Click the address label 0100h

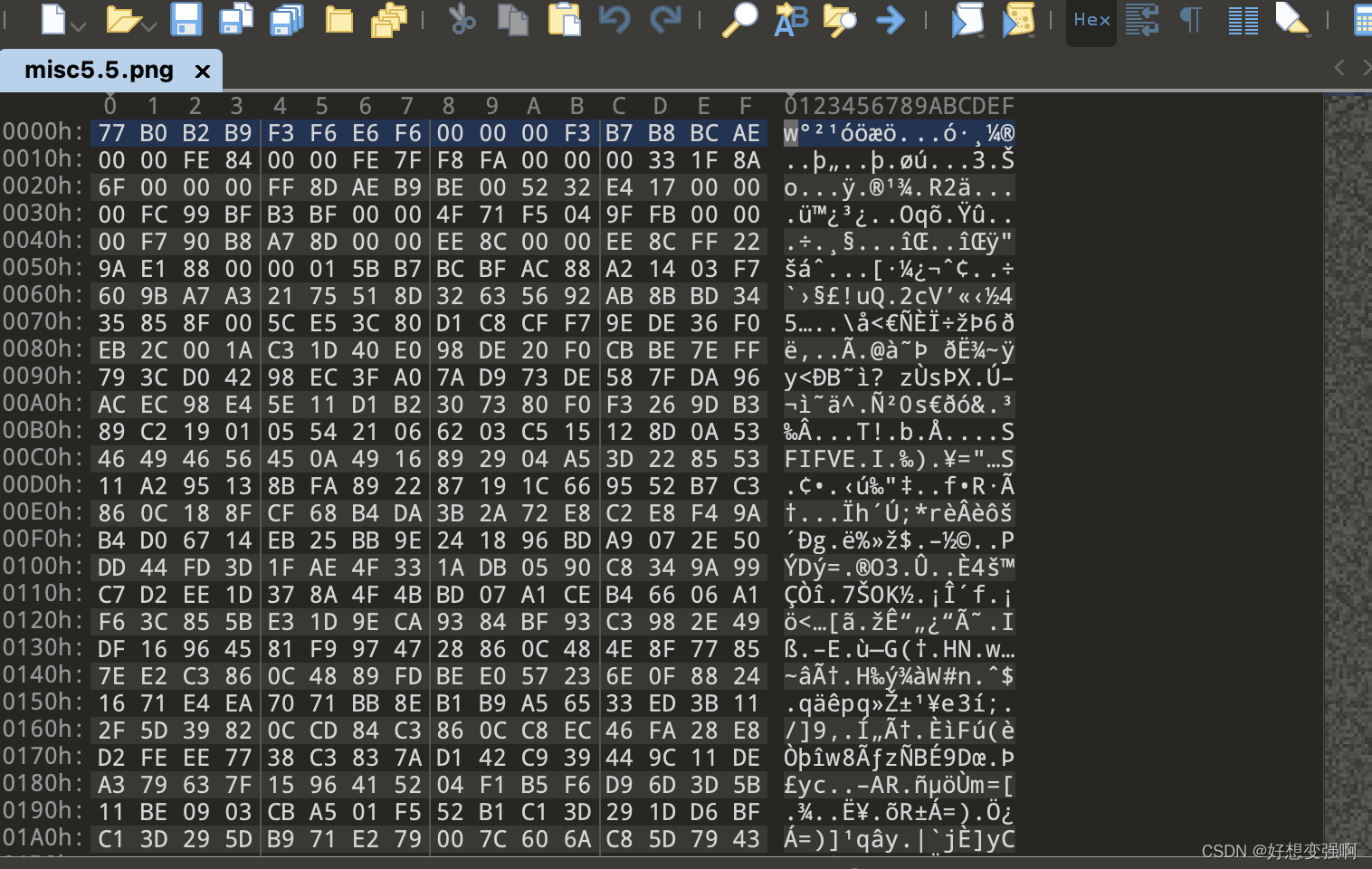(x=43, y=566)
